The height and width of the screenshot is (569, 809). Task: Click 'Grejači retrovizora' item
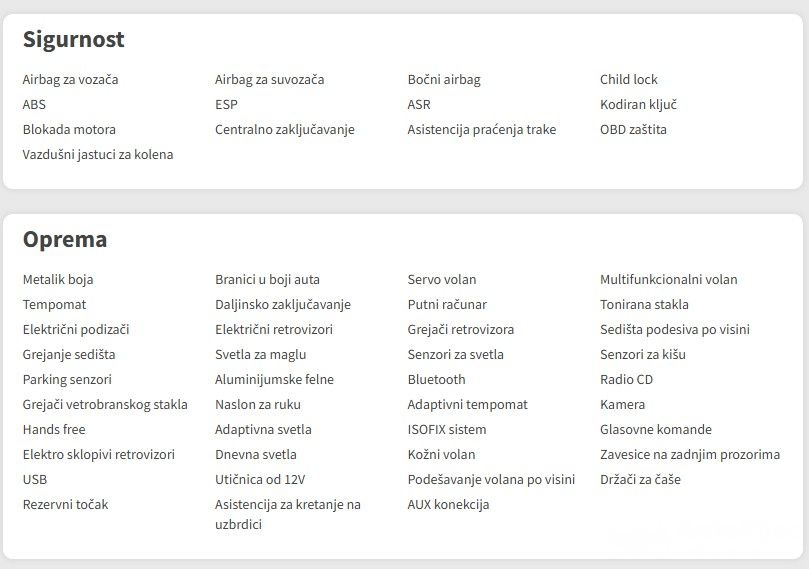coord(461,330)
